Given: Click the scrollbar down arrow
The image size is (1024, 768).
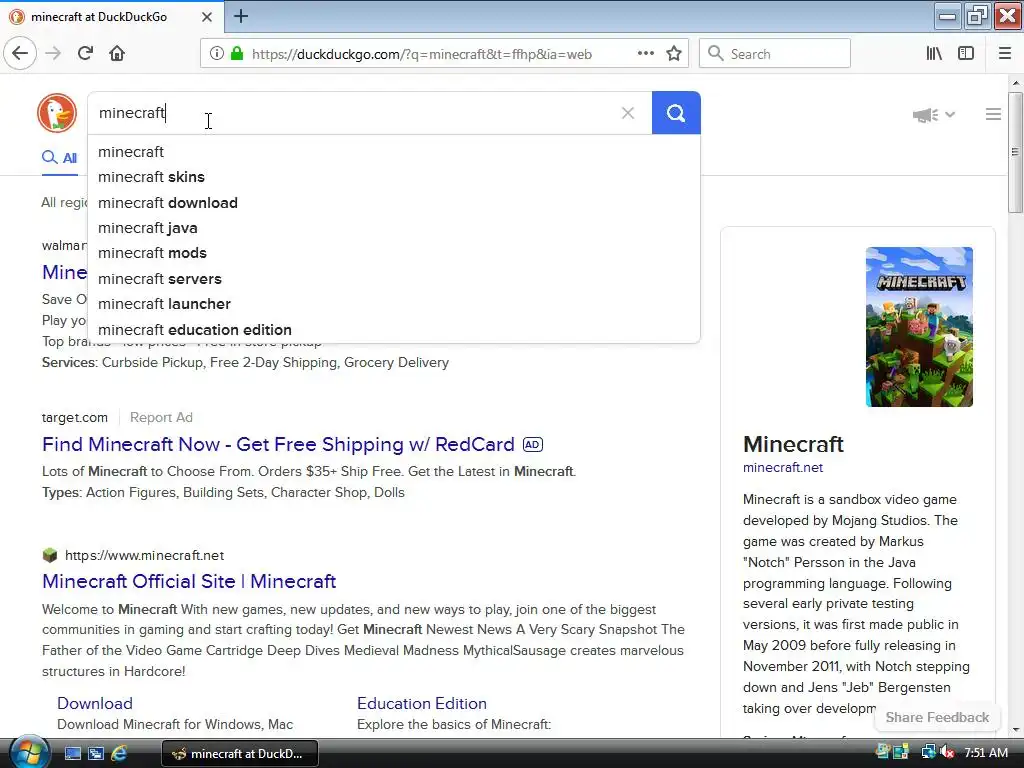Looking at the screenshot, I should (x=1015, y=729).
